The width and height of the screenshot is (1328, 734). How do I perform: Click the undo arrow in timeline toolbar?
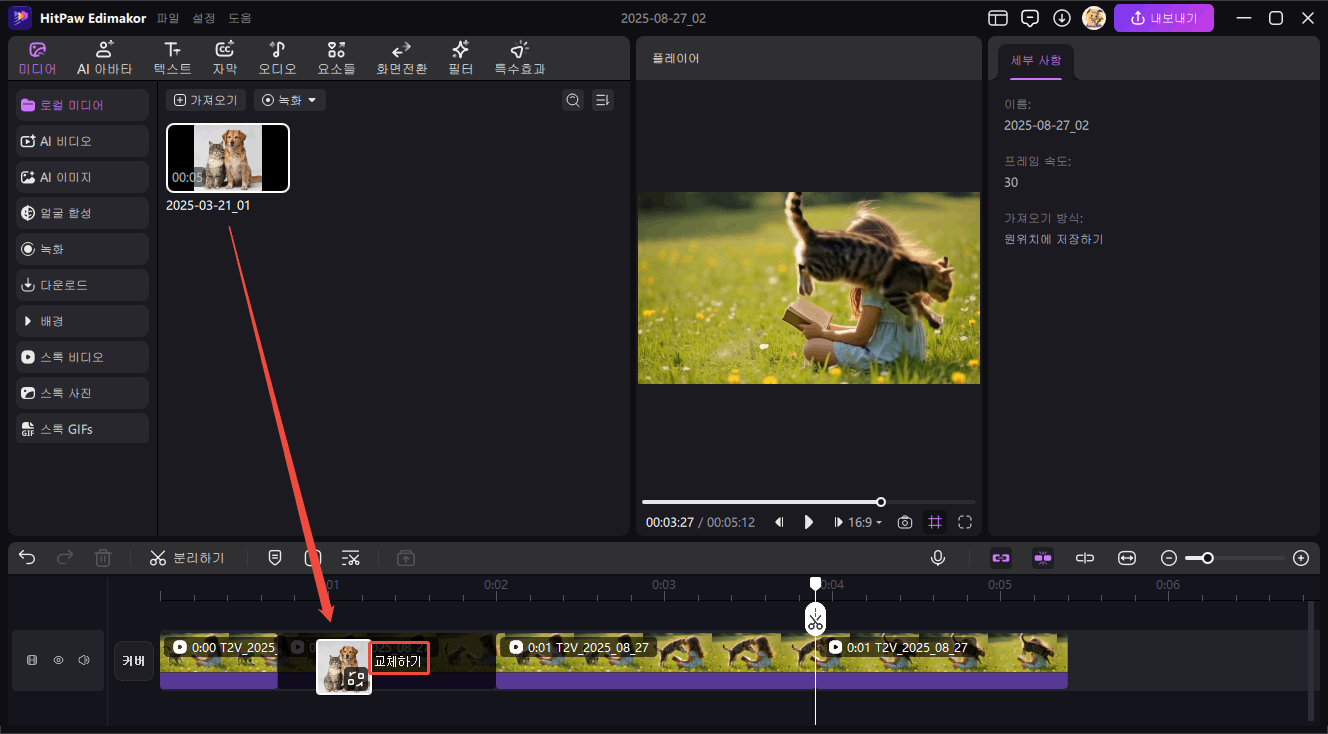(27, 558)
